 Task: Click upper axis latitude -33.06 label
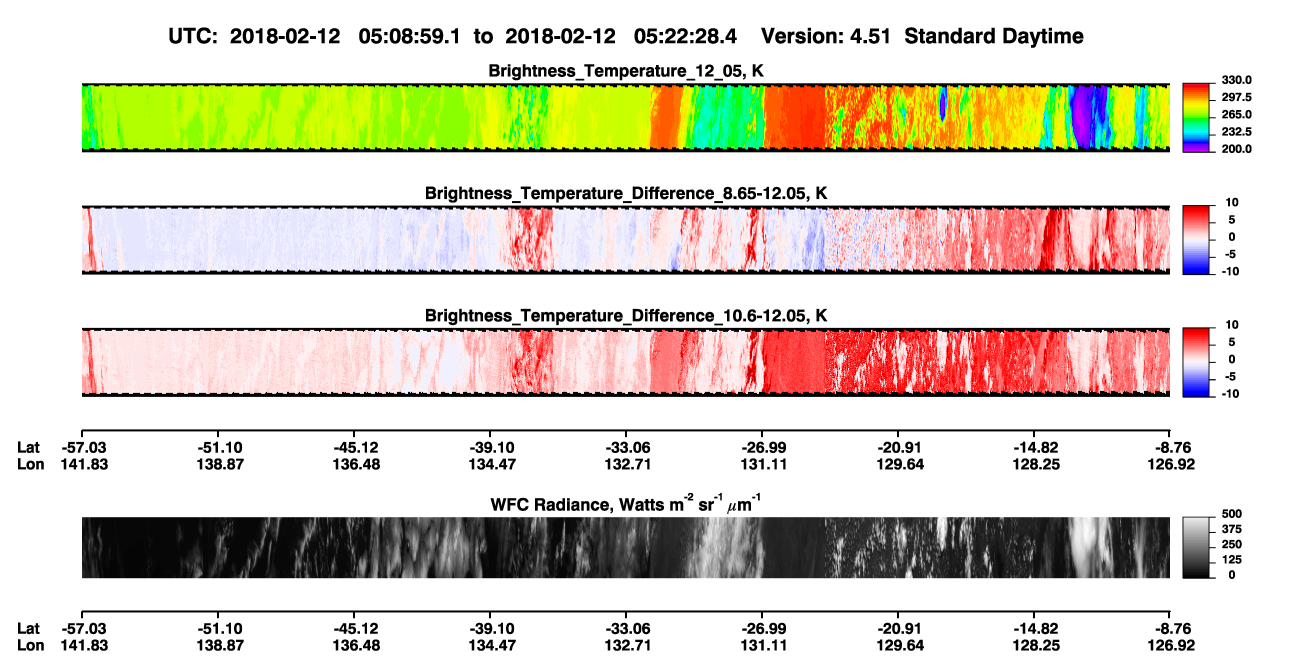pyautogui.click(x=627, y=448)
